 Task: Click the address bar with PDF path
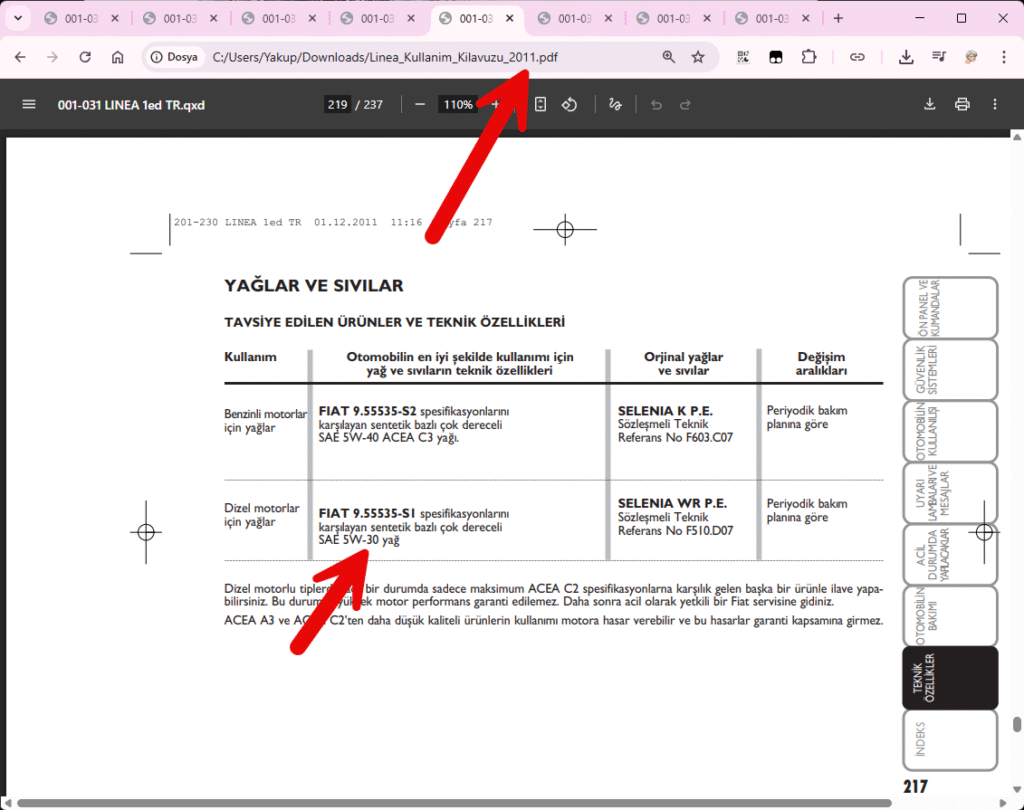400,57
